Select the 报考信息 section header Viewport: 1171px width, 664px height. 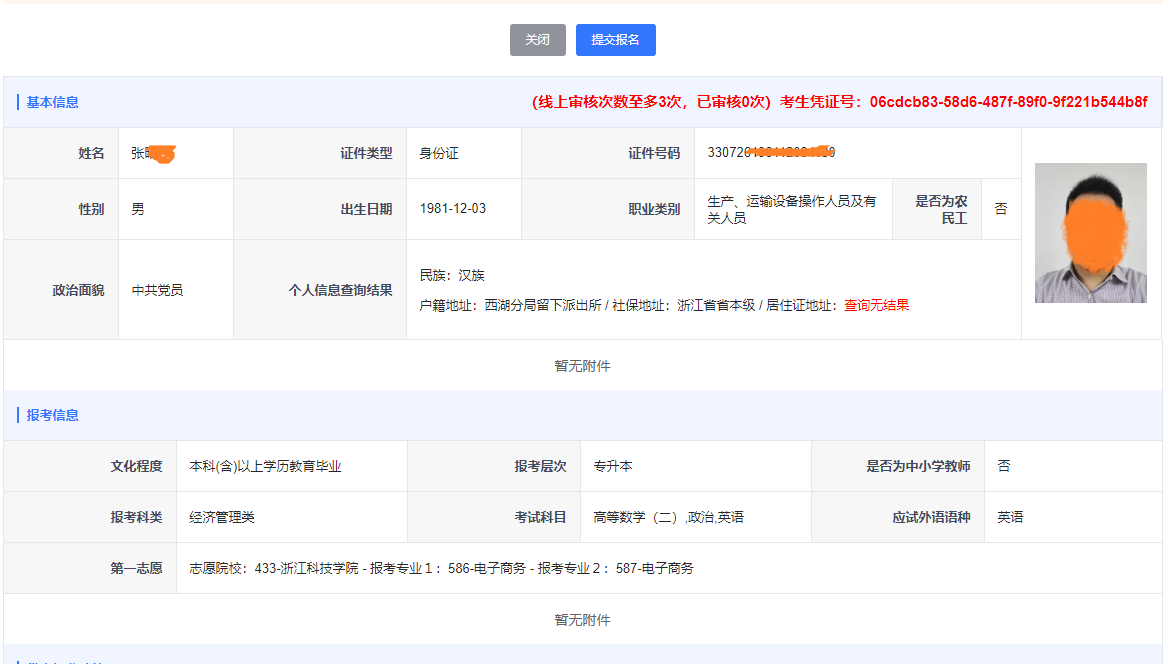[52, 415]
